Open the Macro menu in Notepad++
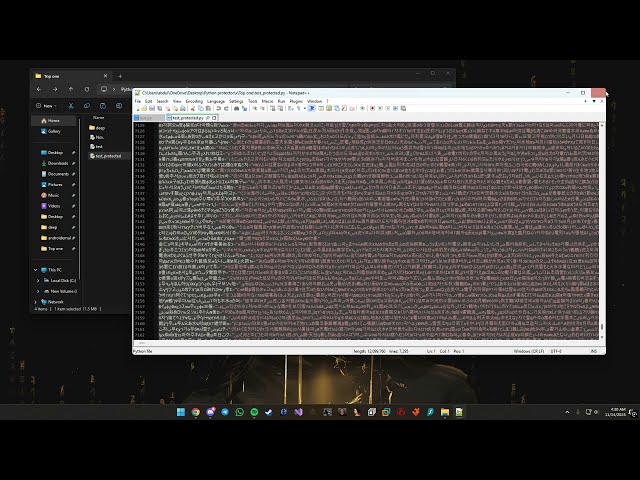This screenshot has width=640, height=480. coord(267,101)
